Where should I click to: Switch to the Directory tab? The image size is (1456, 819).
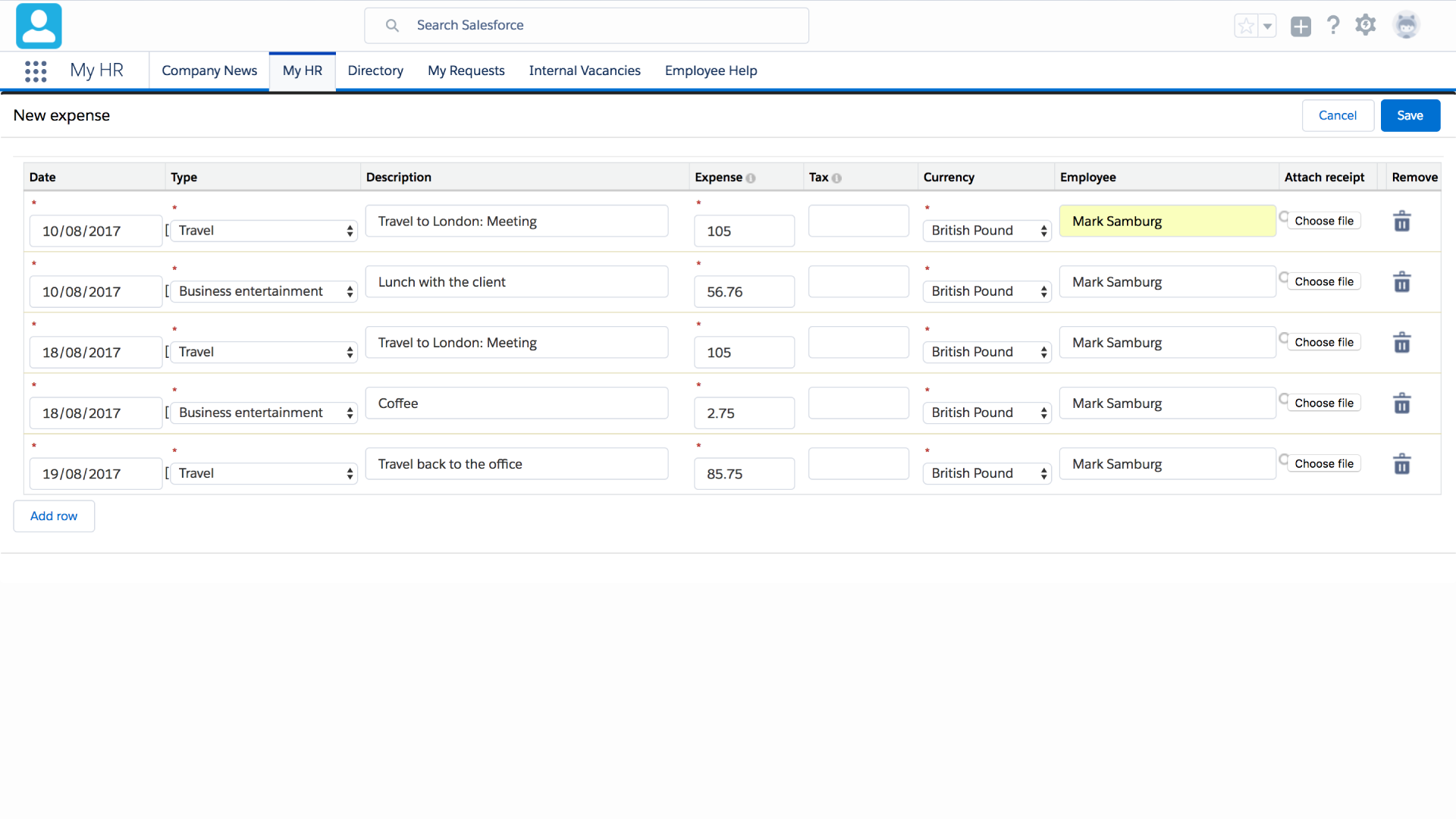coord(375,71)
